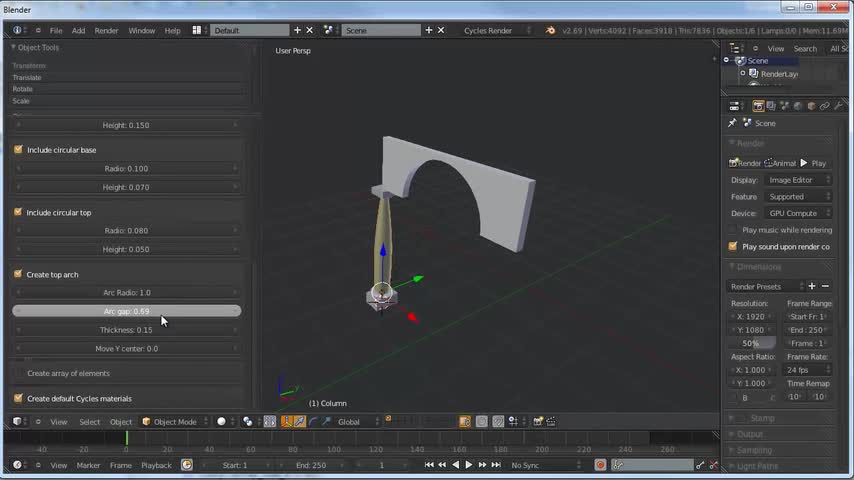Enable the scale manipulator icon

(x=326, y=422)
